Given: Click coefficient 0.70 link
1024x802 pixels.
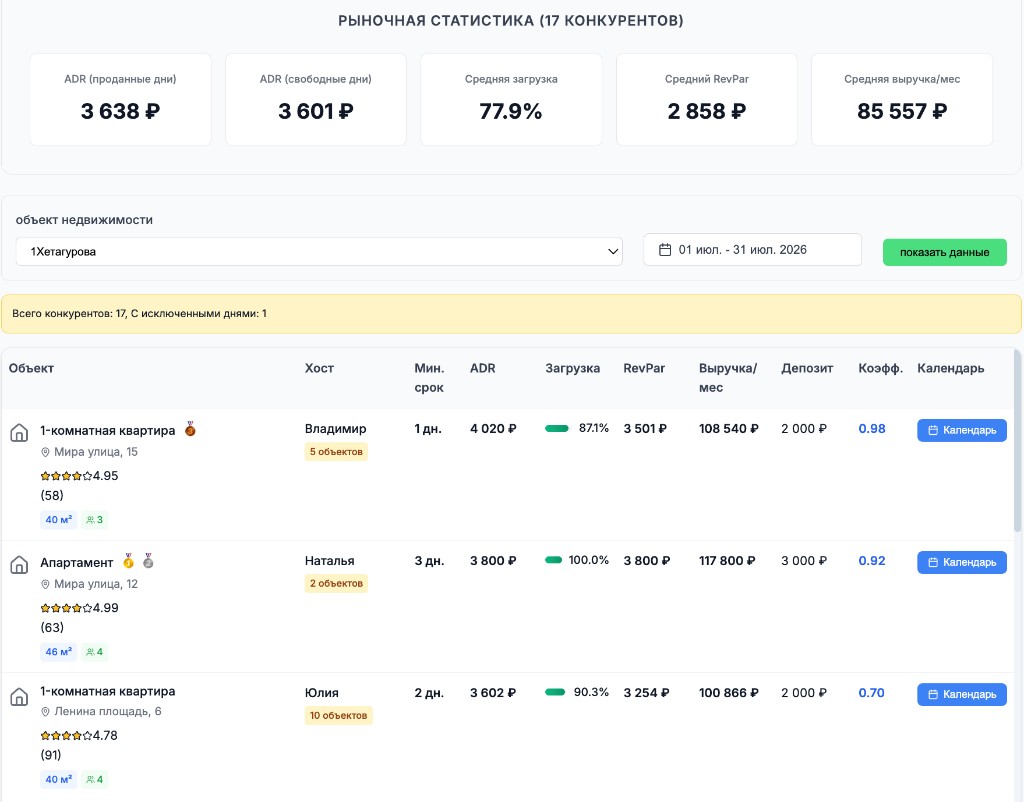Looking at the screenshot, I should [x=871, y=692].
